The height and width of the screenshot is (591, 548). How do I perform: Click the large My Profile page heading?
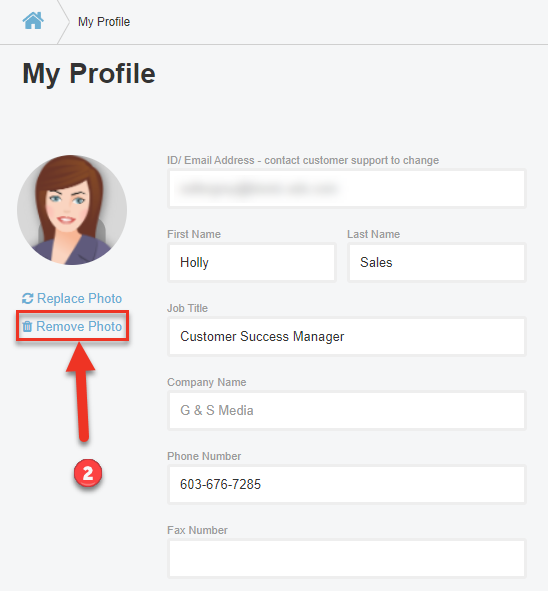(89, 74)
